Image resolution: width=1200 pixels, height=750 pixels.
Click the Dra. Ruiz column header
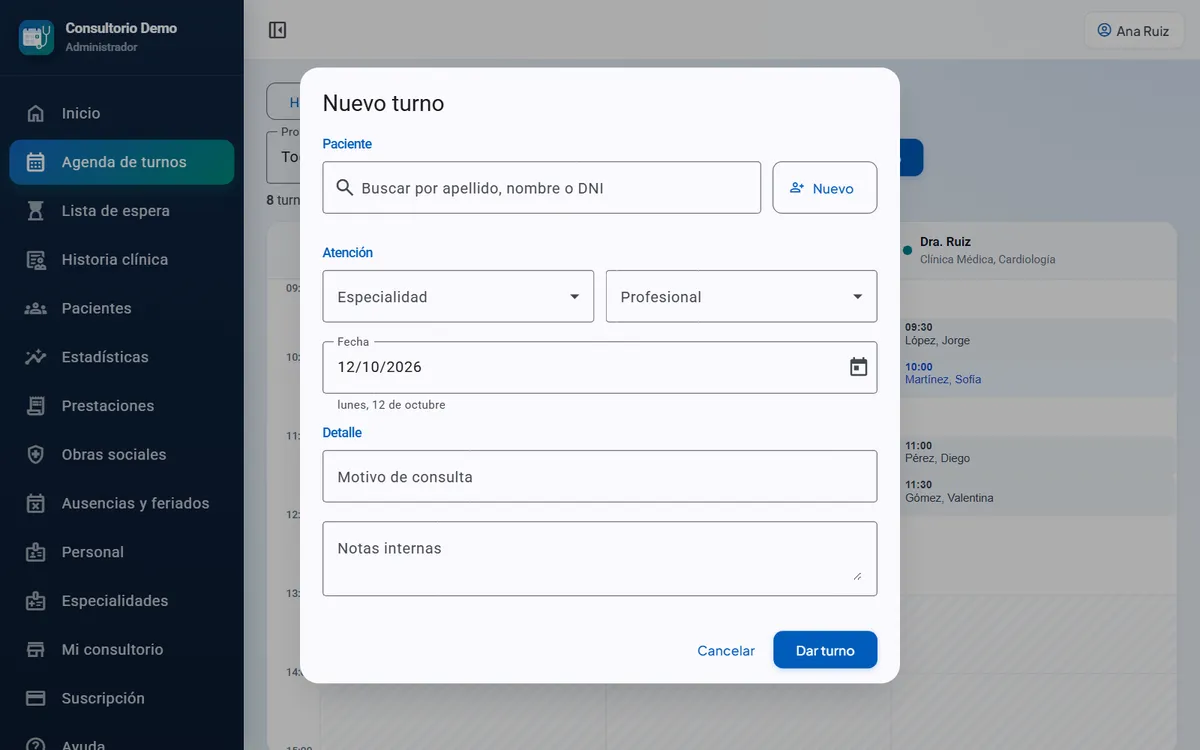tap(1038, 250)
